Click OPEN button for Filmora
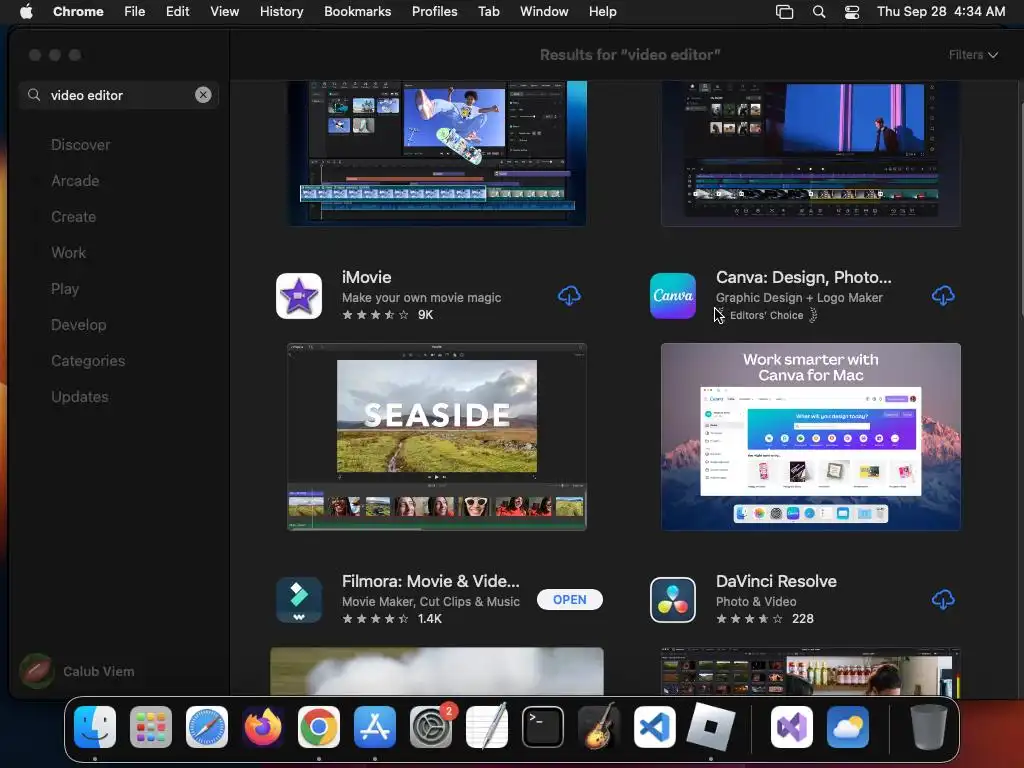 [x=569, y=600]
